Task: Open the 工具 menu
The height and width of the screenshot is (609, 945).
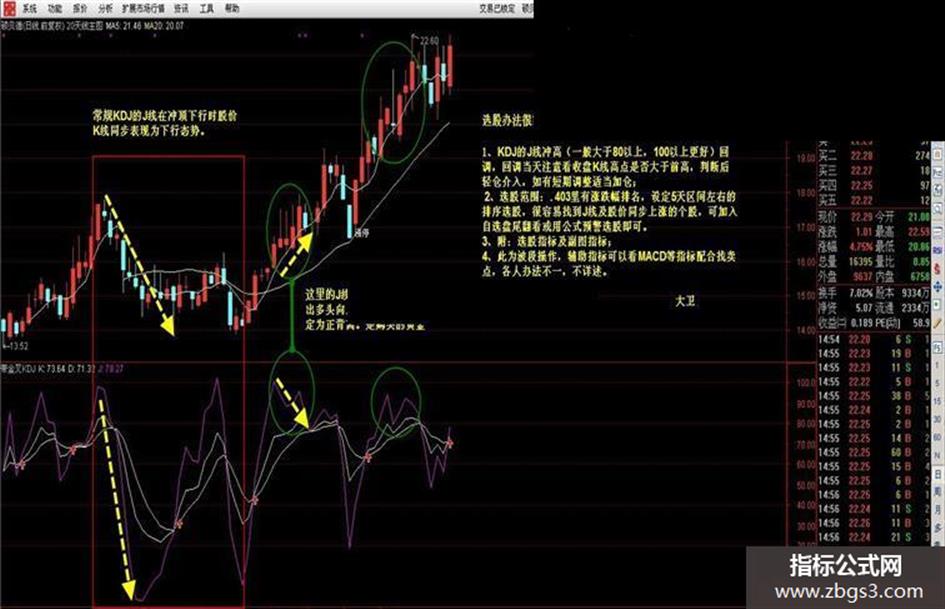Action: pyautogui.click(x=207, y=8)
